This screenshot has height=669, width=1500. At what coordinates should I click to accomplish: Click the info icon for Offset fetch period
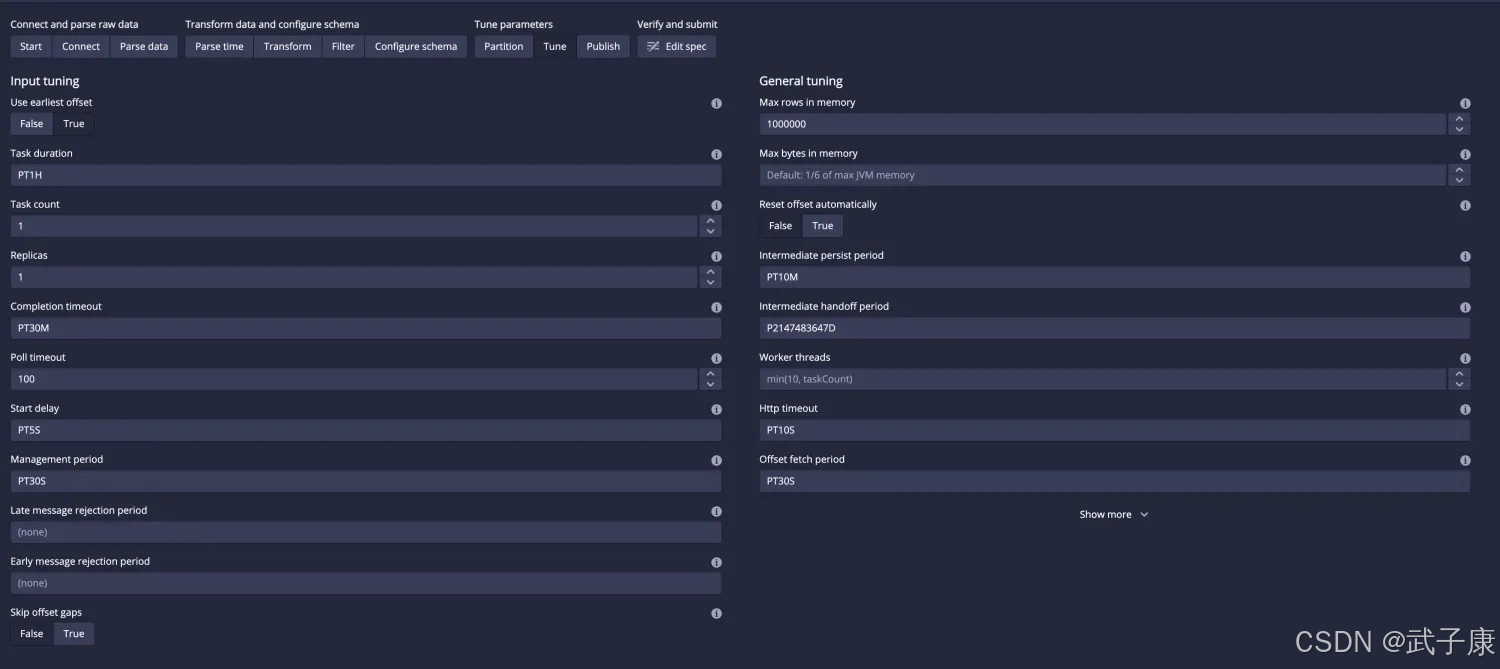[x=1465, y=461]
